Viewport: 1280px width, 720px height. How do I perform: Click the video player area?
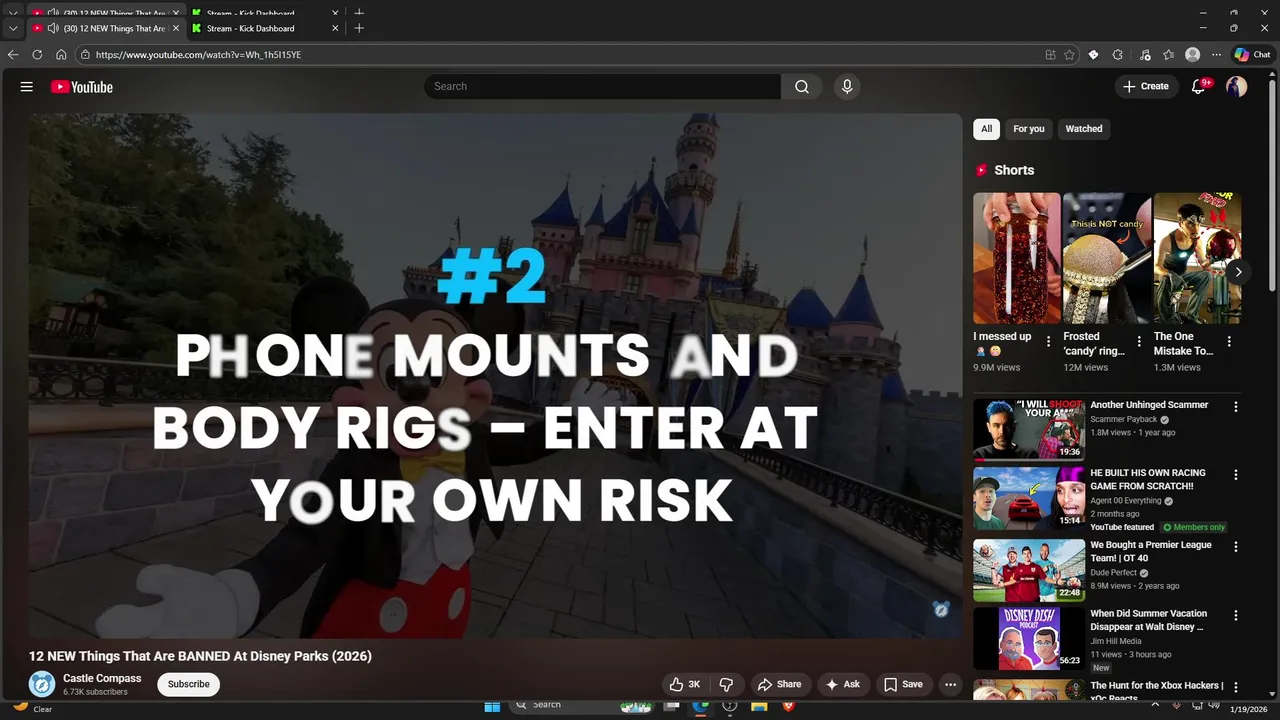tap(495, 375)
